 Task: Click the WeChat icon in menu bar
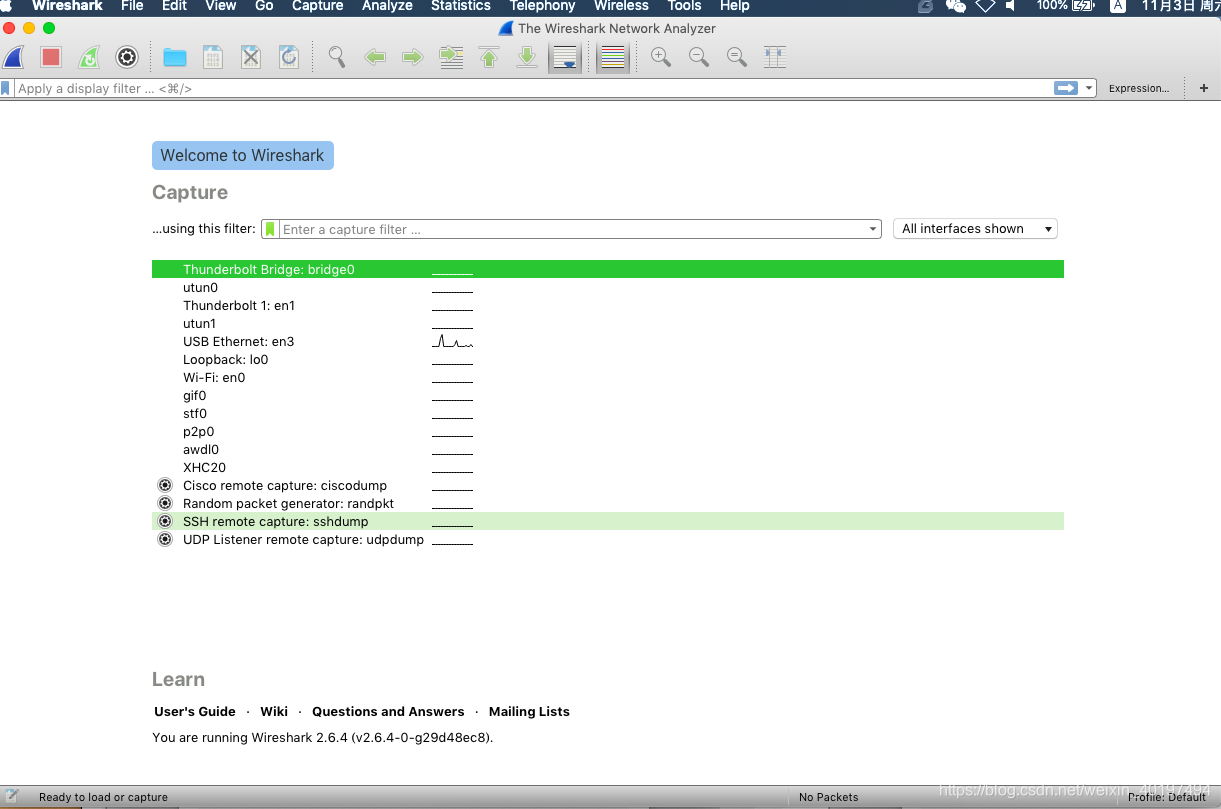click(955, 6)
